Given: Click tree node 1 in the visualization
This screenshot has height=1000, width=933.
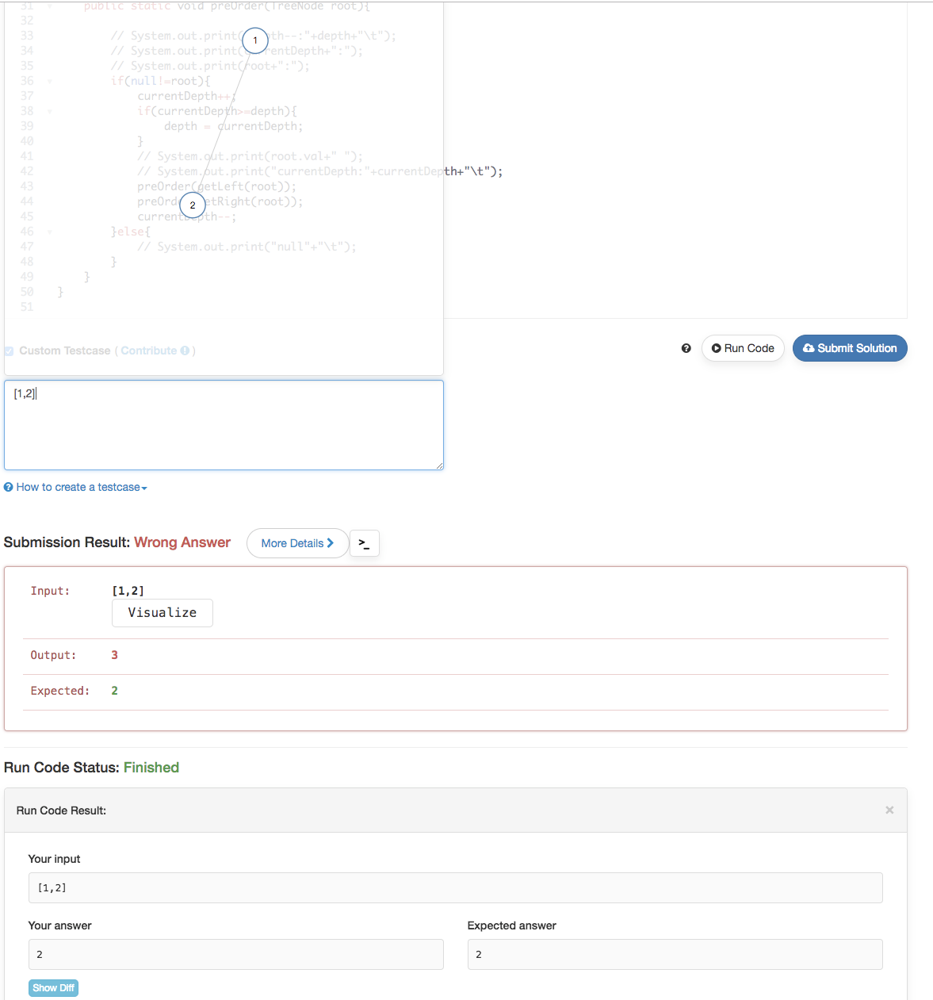Looking at the screenshot, I should click(x=255, y=41).
